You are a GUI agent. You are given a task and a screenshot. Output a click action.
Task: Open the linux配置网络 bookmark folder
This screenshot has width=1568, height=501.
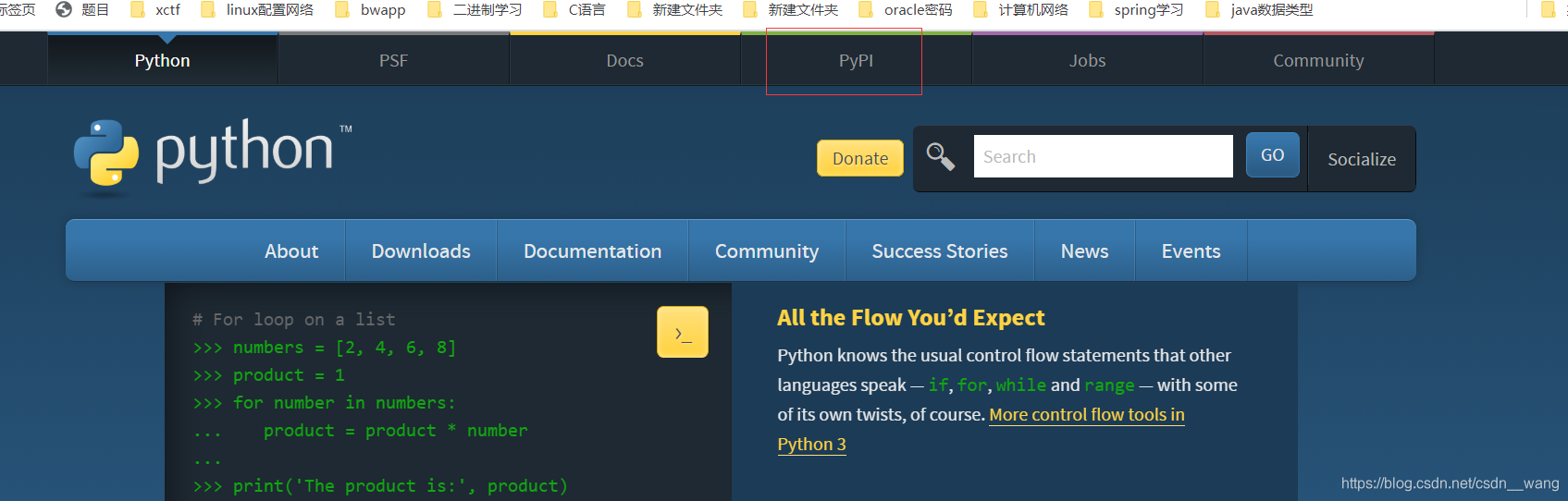click(256, 10)
